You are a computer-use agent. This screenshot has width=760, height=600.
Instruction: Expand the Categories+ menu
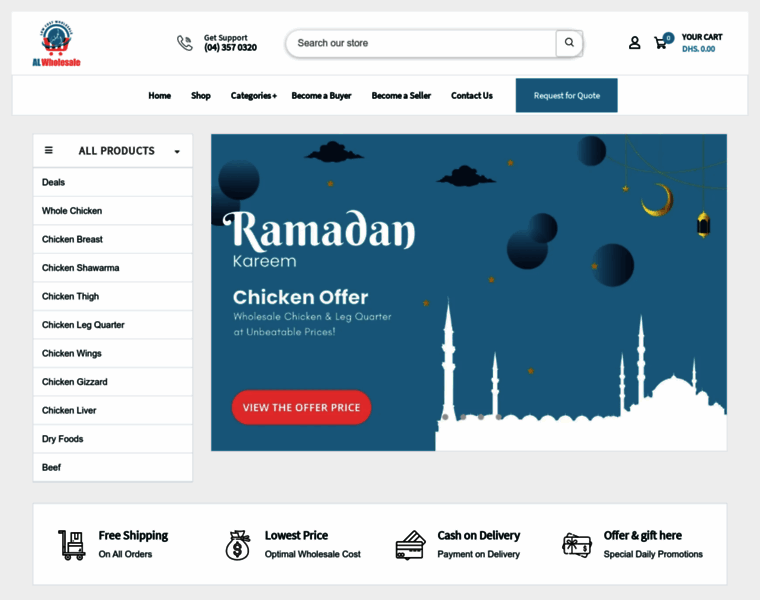tap(253, 95)
